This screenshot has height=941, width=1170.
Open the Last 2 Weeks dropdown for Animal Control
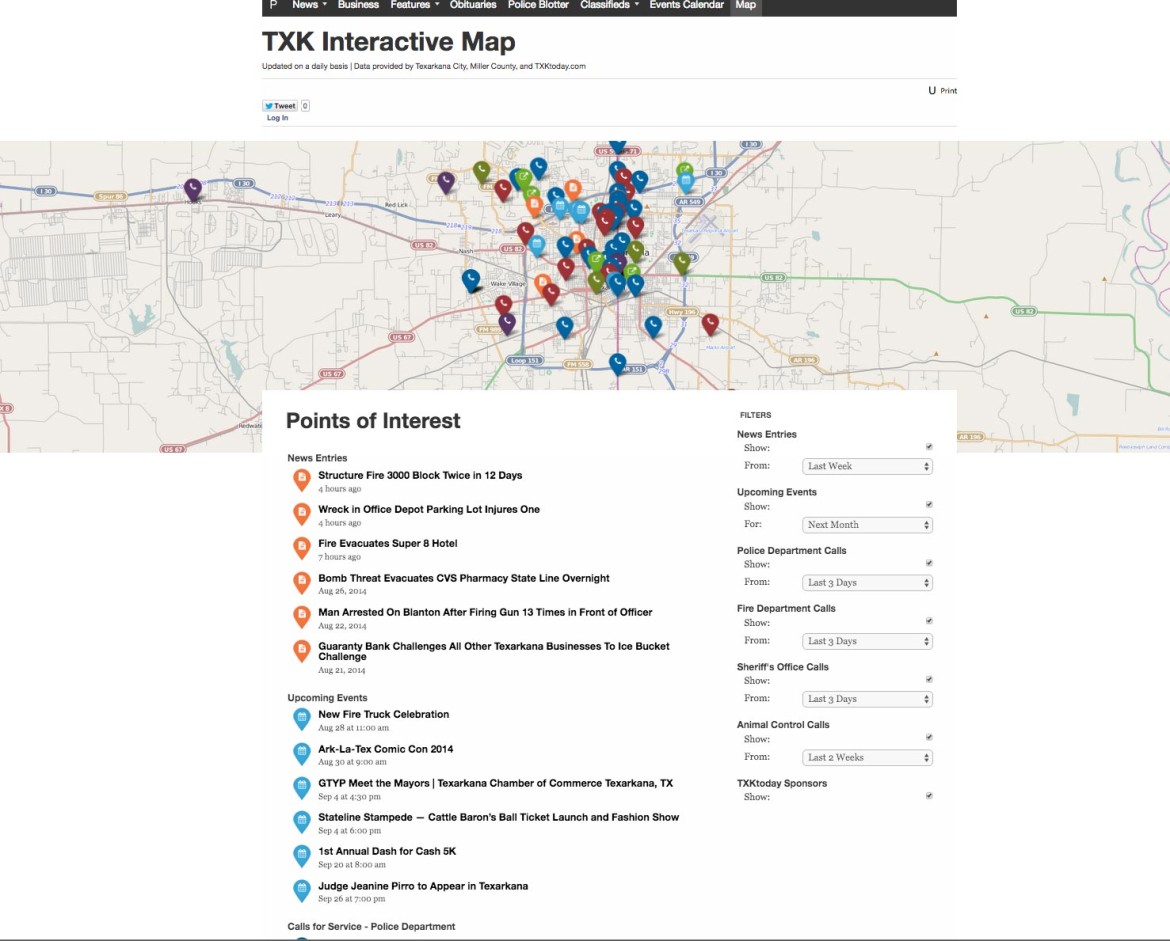click(x=866, y=757)
